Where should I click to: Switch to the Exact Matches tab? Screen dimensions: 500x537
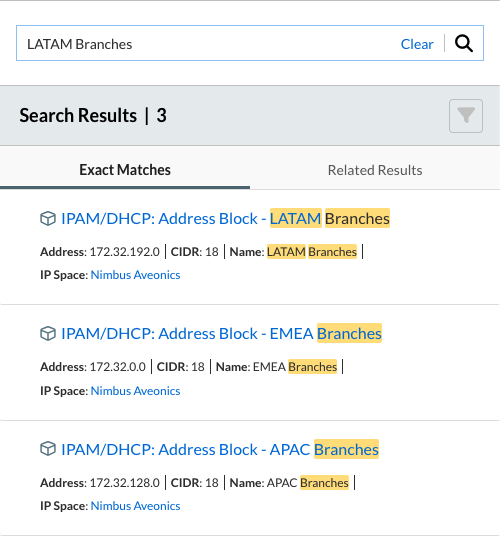pos(125,170)
